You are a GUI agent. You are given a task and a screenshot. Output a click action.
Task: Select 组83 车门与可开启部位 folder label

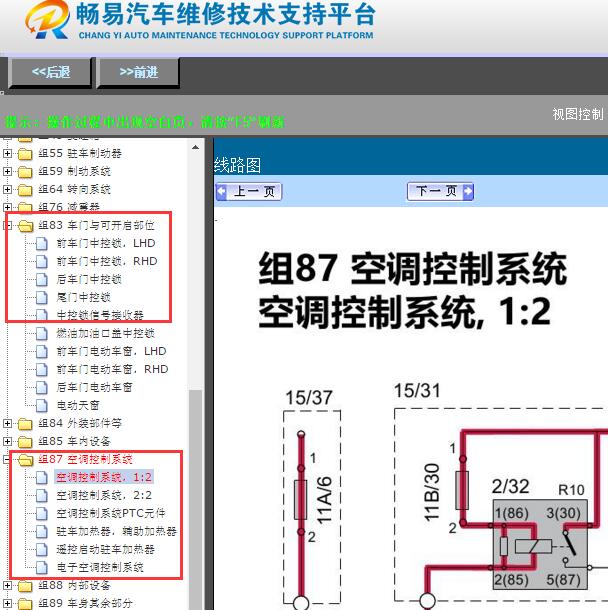96,225
